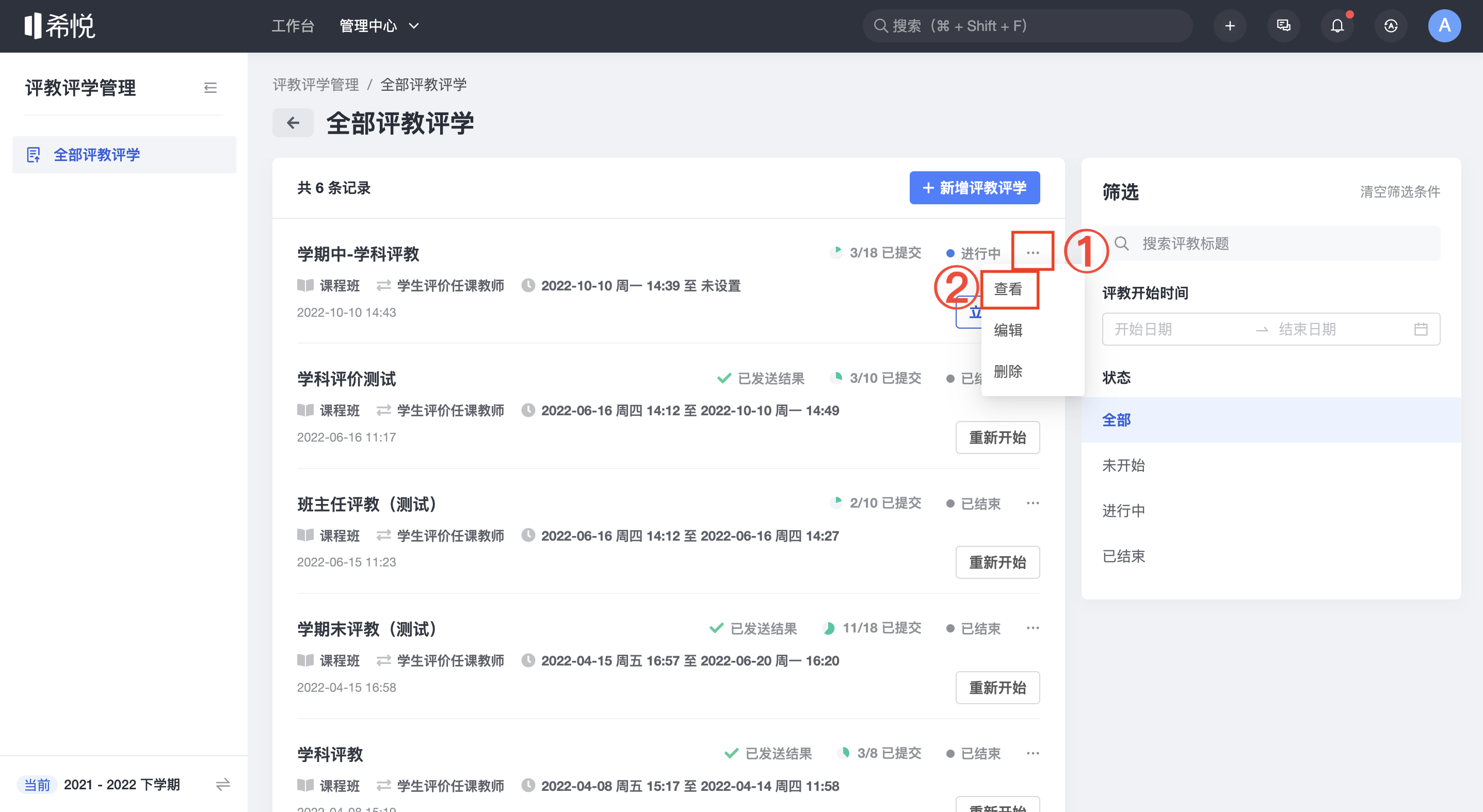The image size is (1483, 812).
Task: Click green check icon on 学科评教 row
Action: pos(731,753)
